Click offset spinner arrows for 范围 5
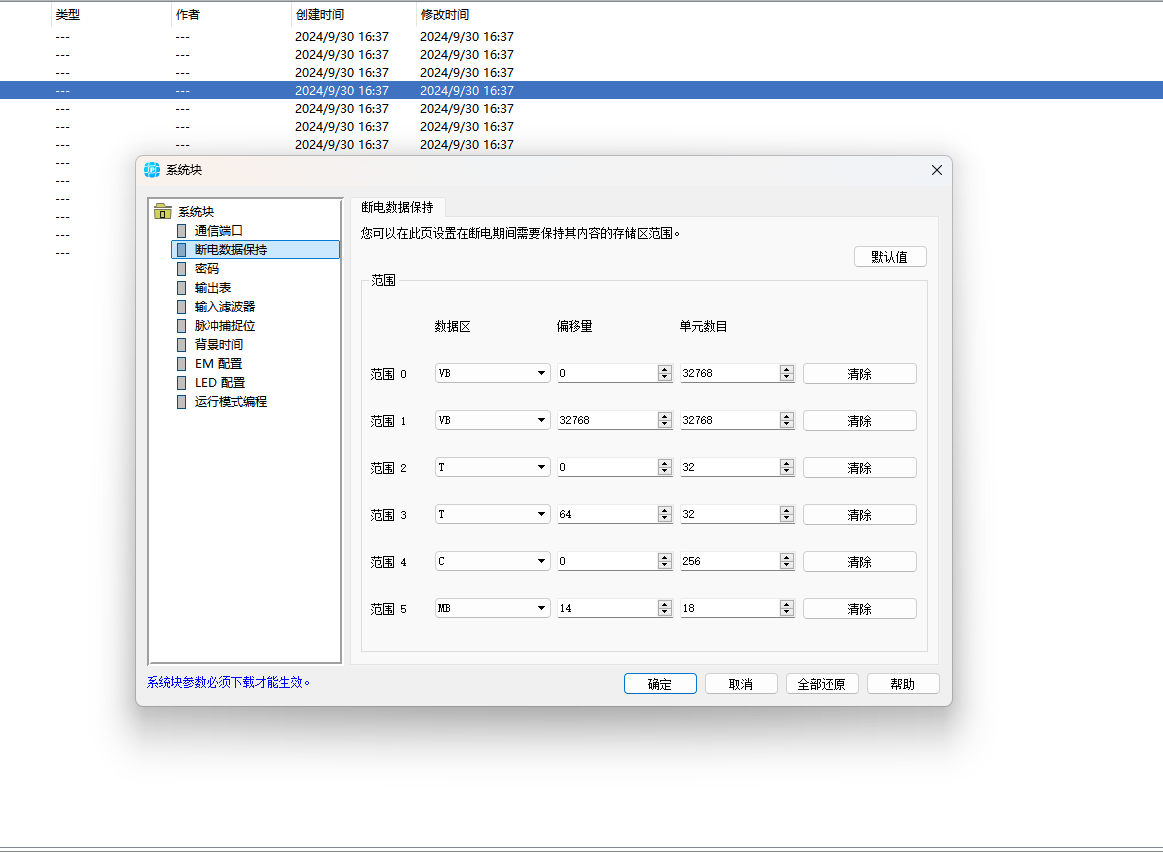 (x=665, y=608)
